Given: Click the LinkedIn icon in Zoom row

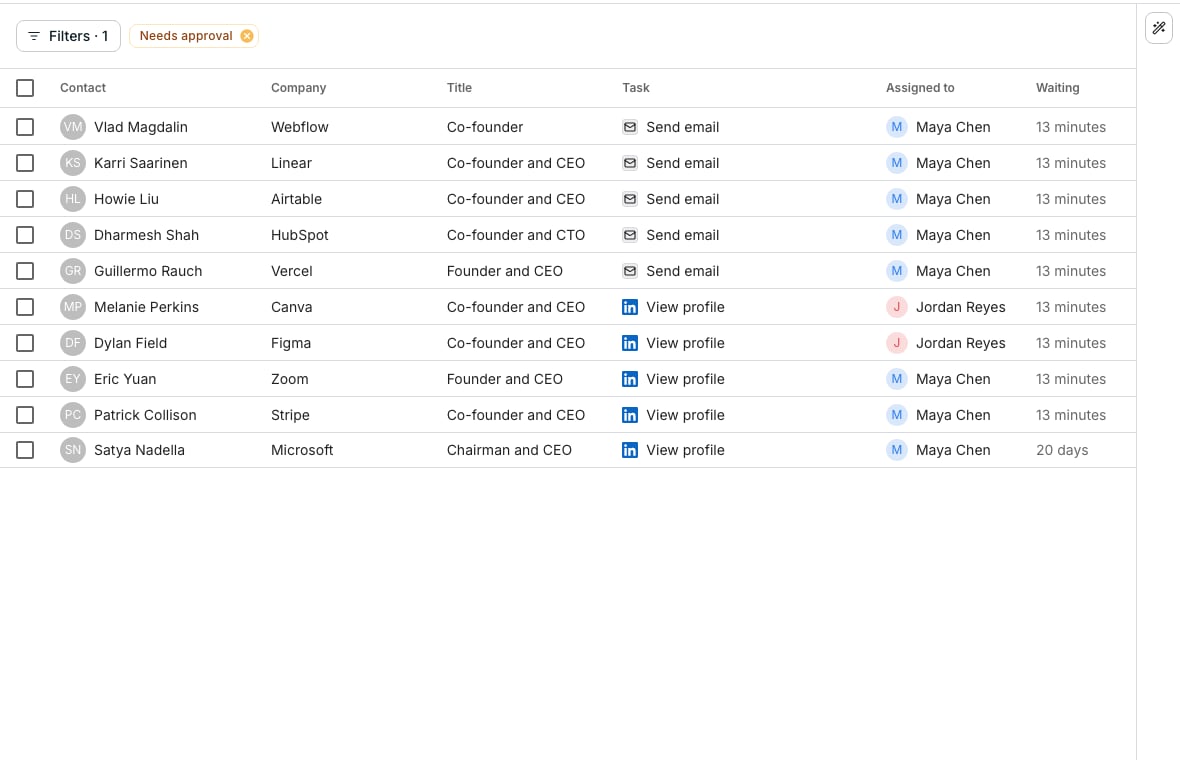Looking at the screenshot, I should point(630,379).
